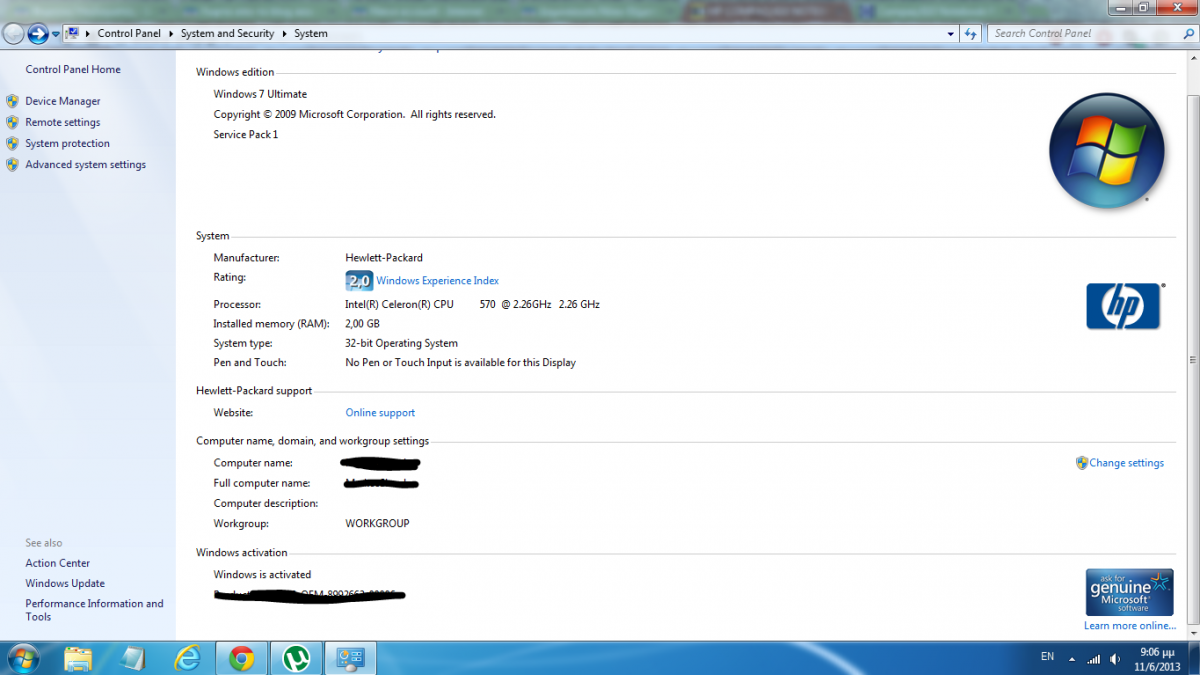This screenshot has width=1200, height=675.
Task: Click the Back navigation arrow button
Action: 13,33
